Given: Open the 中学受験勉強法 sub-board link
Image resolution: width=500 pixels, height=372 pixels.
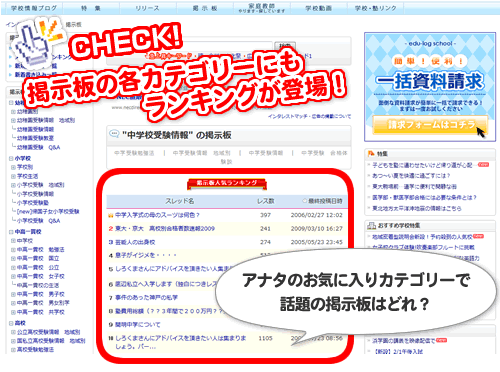Looking at the screenshot, I should (x=134, y=153).
